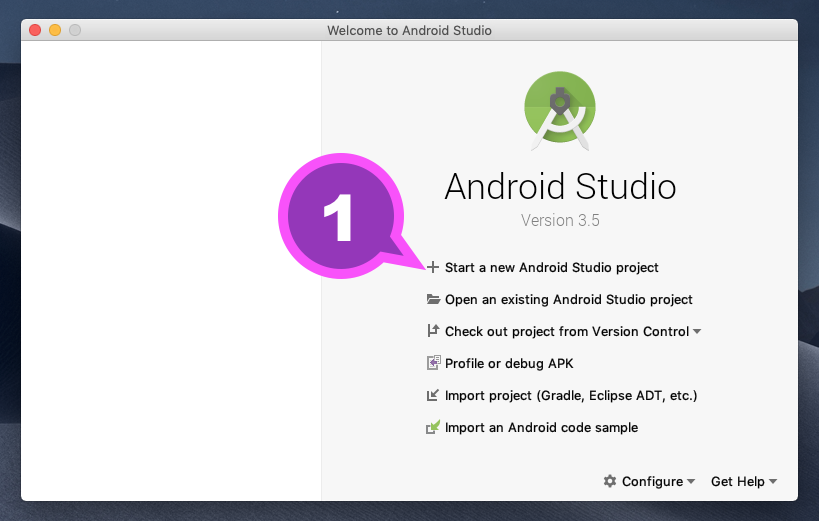819x521 pixels.
Task: Click the Profile or debug APK icon
Action: click(x=434, y=363)
